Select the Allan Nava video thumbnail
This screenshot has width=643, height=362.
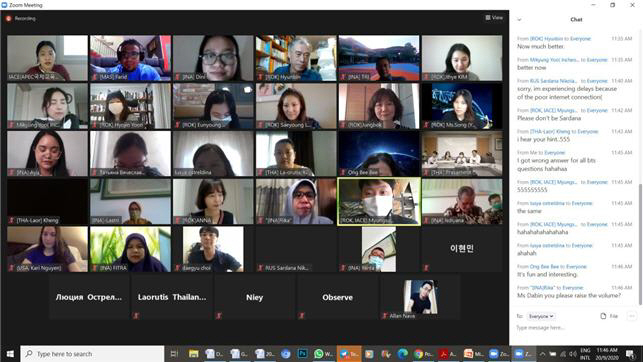[420, 297]
